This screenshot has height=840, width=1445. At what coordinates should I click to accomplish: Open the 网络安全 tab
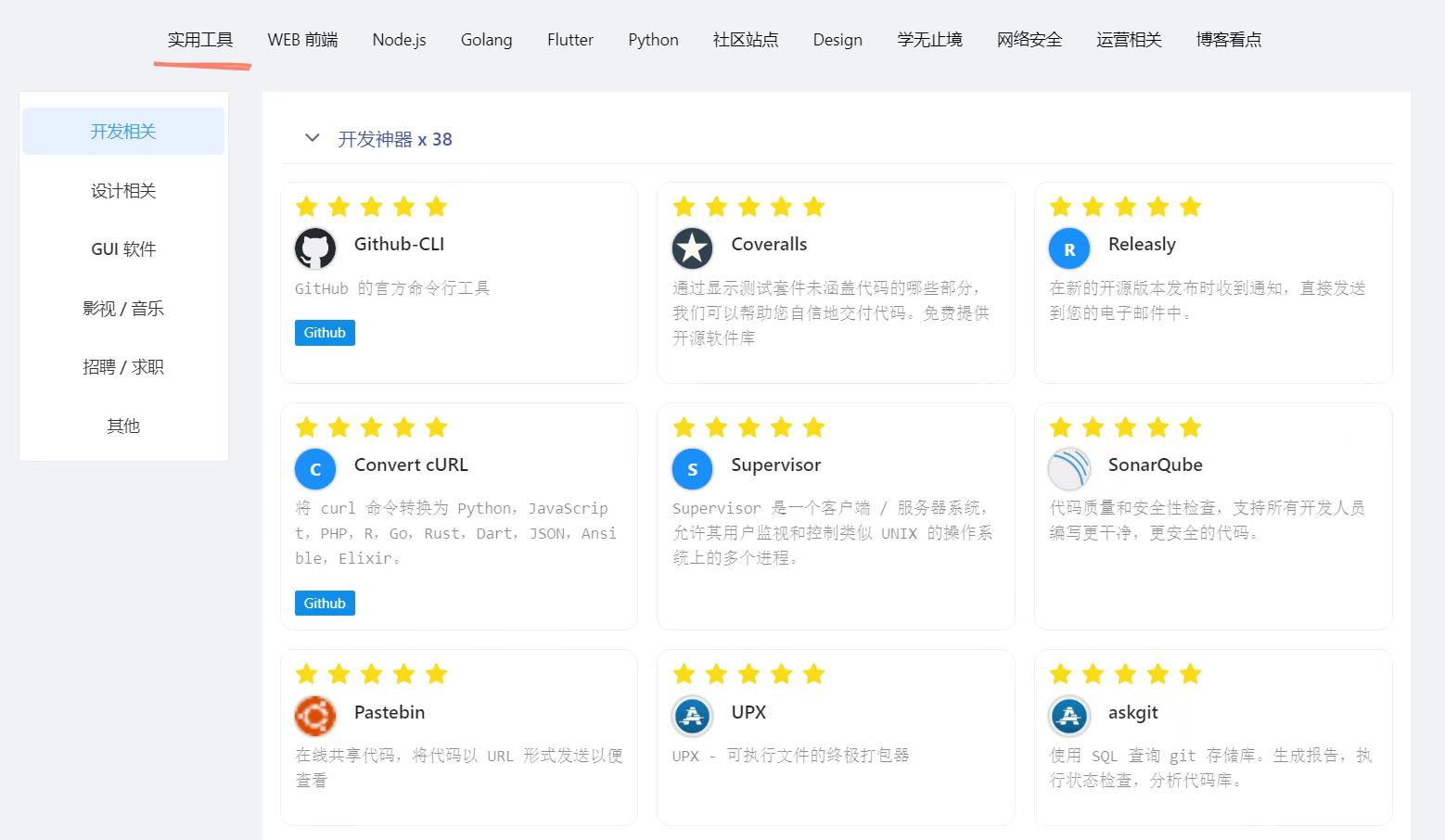click(x=1029, y=40)
